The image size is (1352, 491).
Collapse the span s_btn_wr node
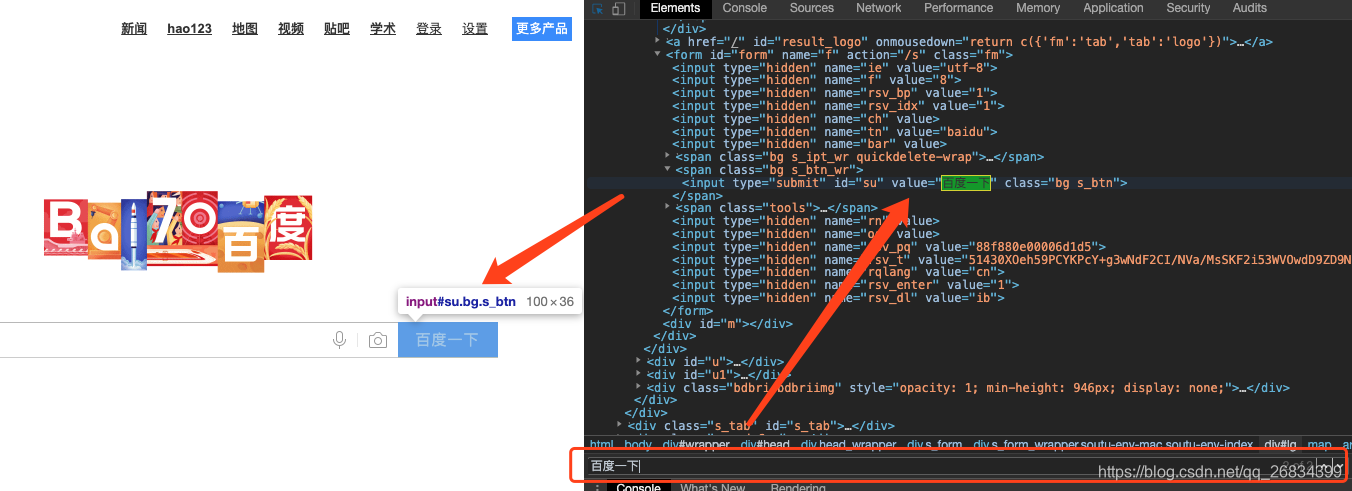[668, 170]
